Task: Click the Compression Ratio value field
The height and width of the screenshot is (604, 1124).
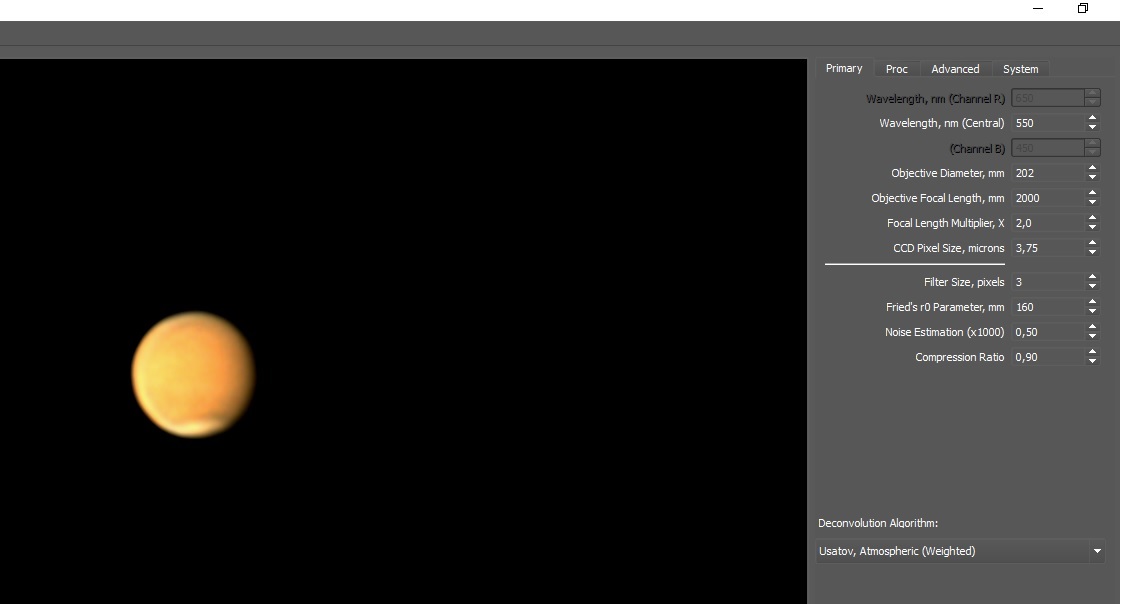Action: 1047,358
